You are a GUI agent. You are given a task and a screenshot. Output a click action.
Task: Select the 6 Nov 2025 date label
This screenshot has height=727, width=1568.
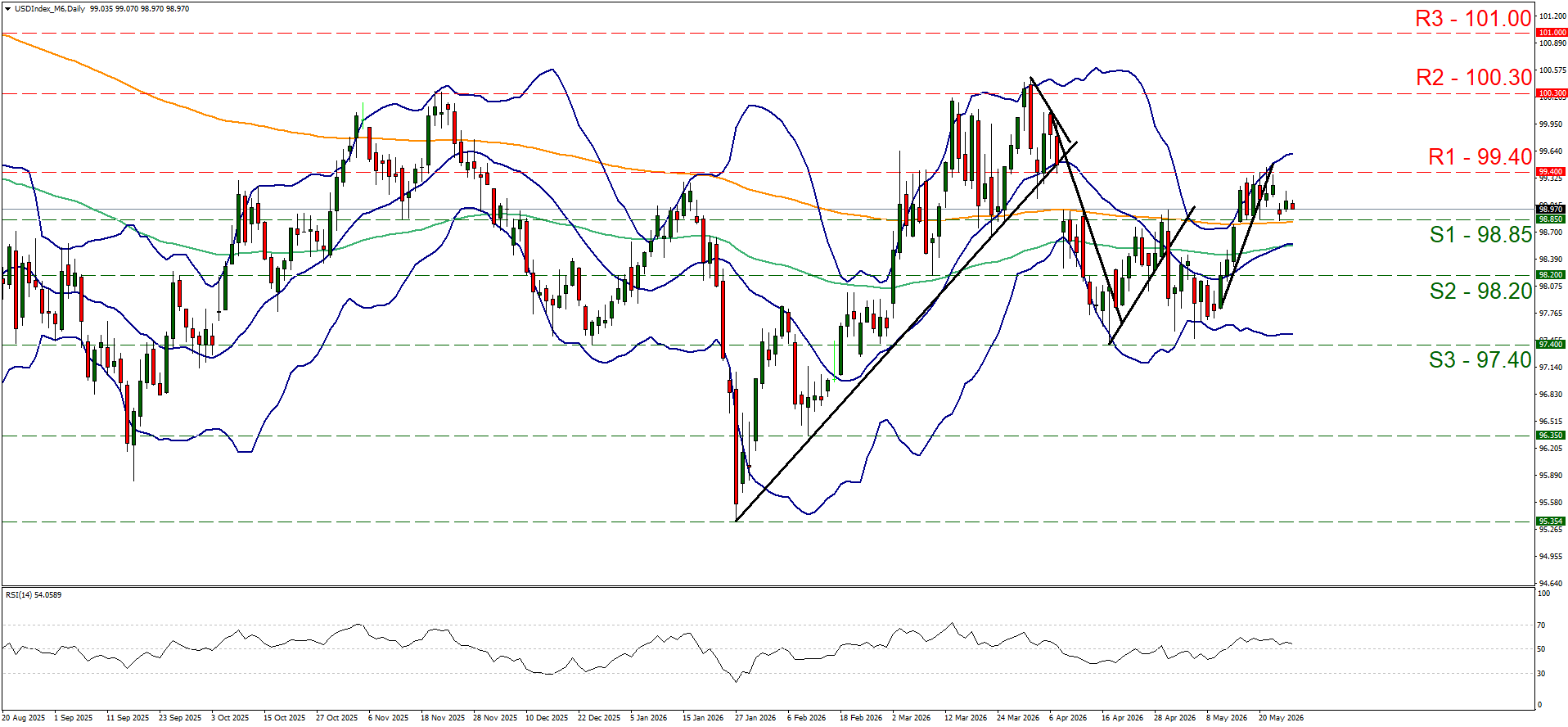tap(388, 718)
